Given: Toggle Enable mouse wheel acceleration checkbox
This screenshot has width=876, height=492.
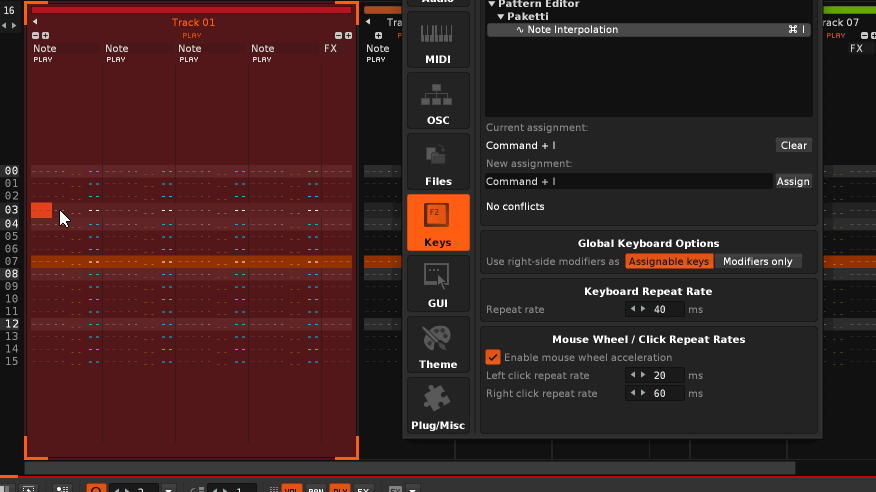Looking at the screenshot, I should [493, 357].
